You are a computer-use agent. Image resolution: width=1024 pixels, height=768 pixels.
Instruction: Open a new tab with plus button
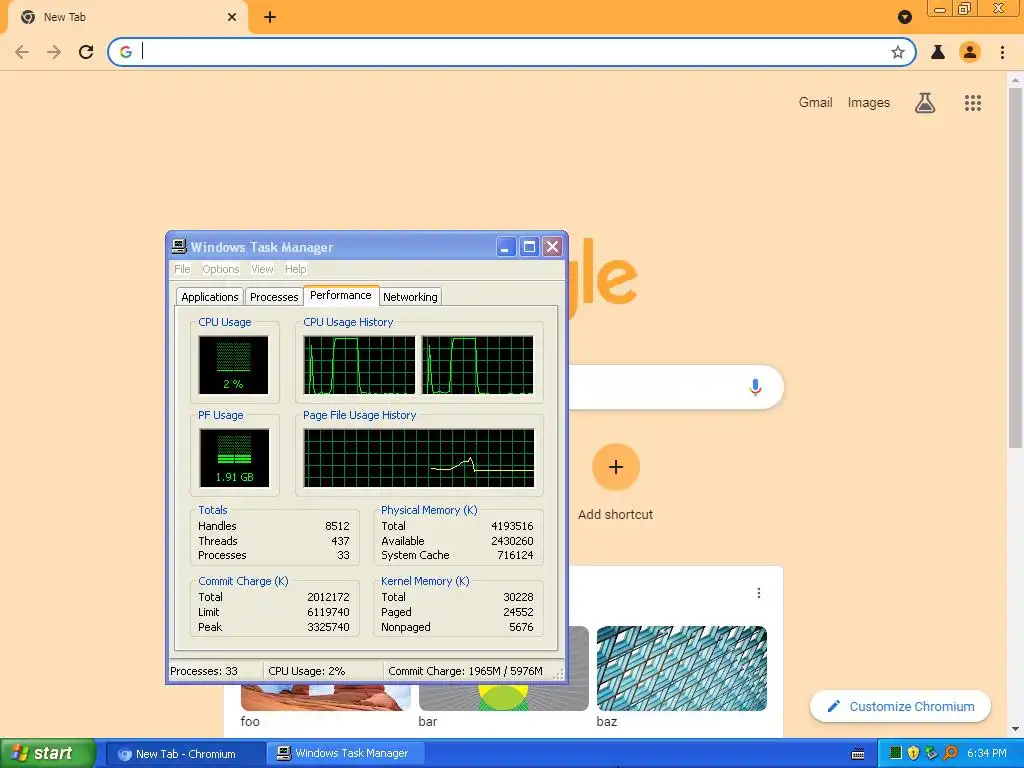270,17
